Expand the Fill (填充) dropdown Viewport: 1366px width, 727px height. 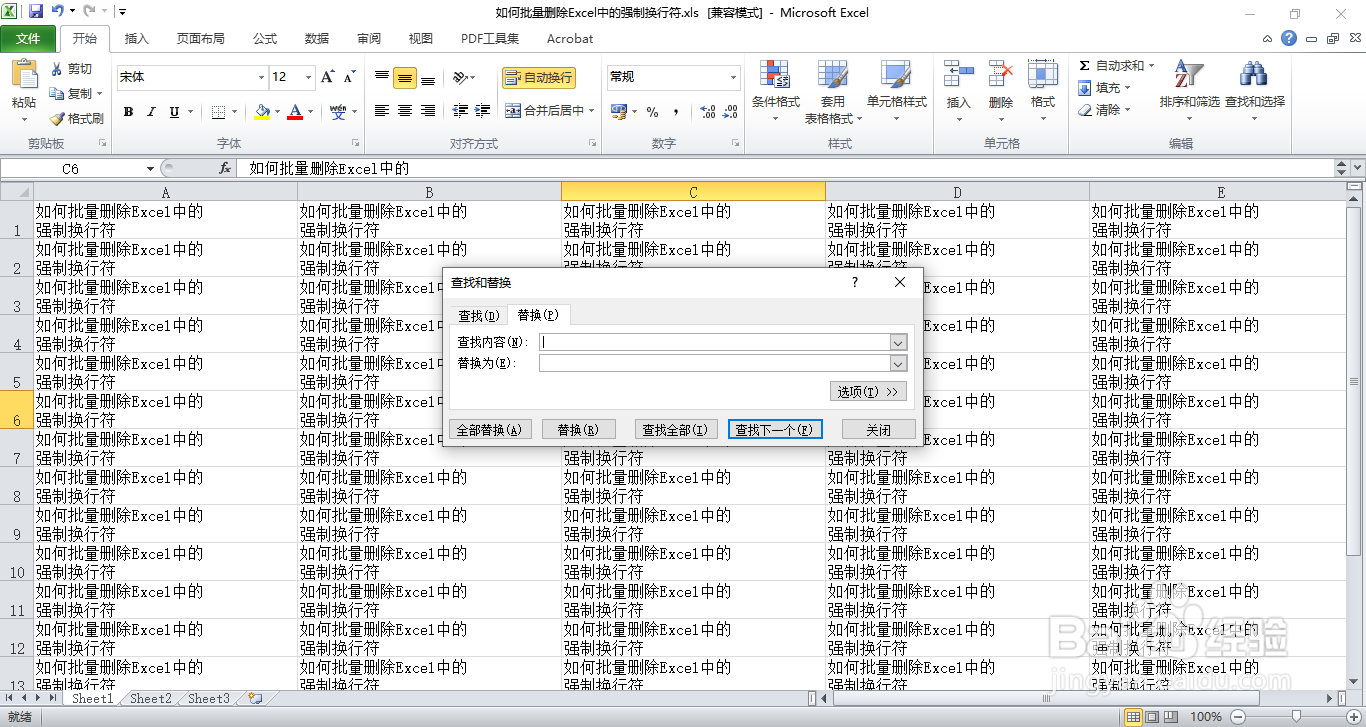point(1128,88)
